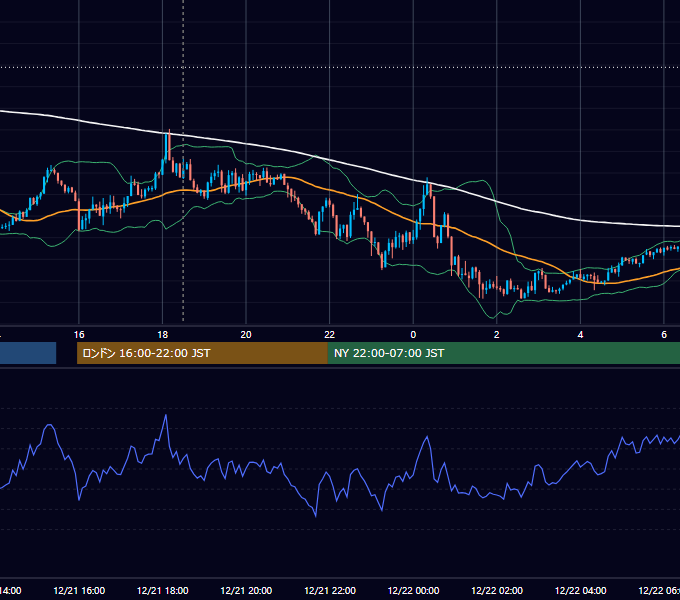Click the blue session bar left of ロンドン

pyautogui.click(x=28, y=353)
